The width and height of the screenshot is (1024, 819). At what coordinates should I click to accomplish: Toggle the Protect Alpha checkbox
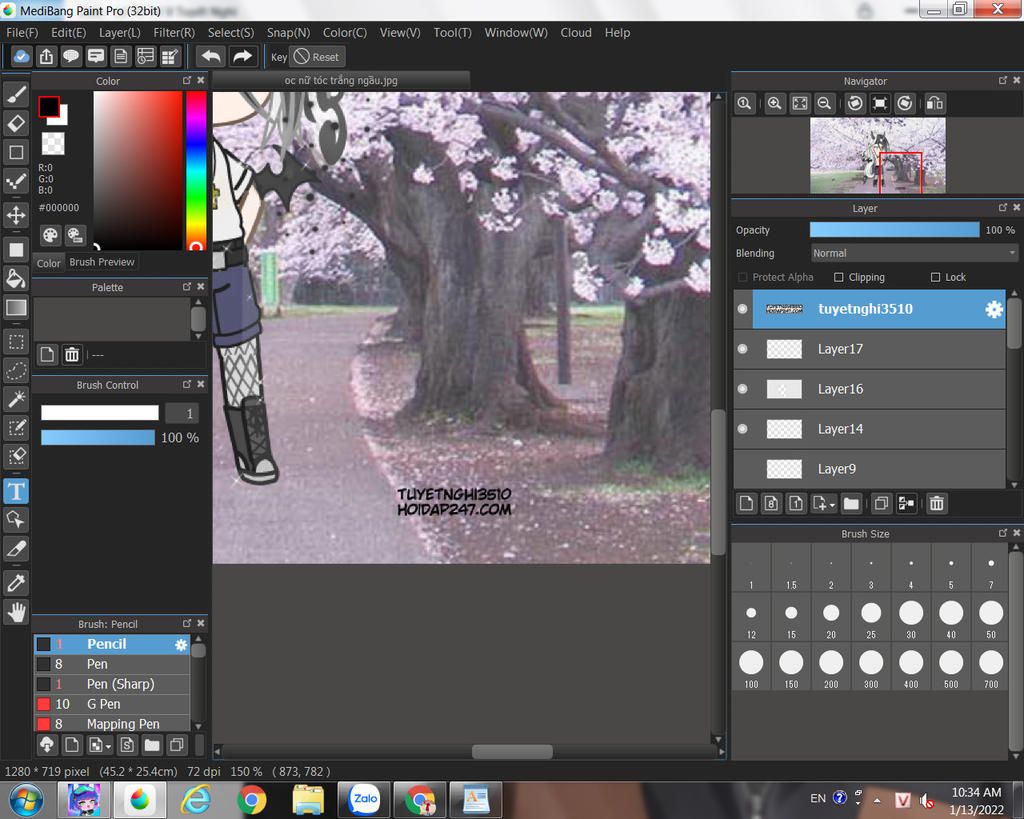743,278
